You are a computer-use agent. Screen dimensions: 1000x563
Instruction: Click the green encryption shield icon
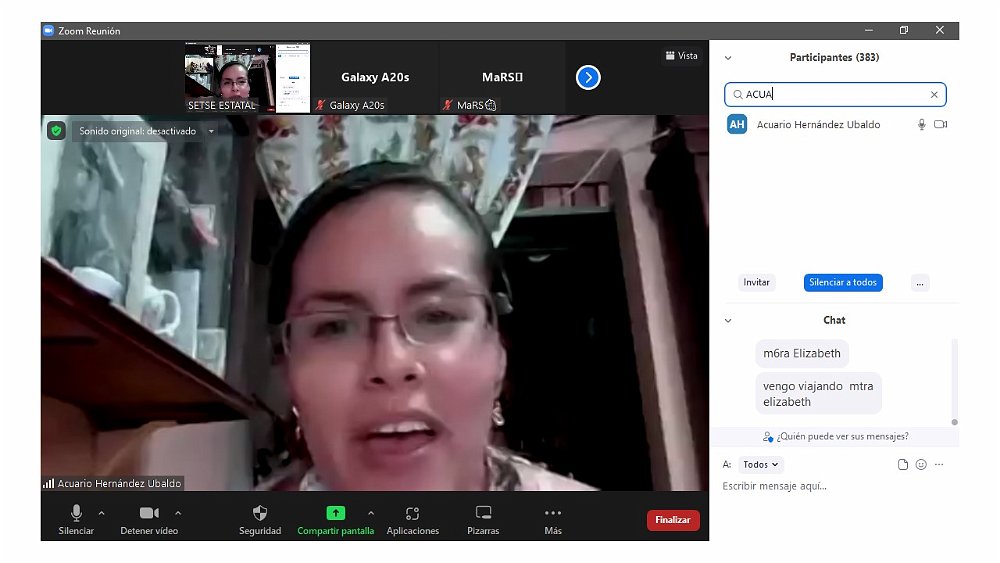(56, 131)
